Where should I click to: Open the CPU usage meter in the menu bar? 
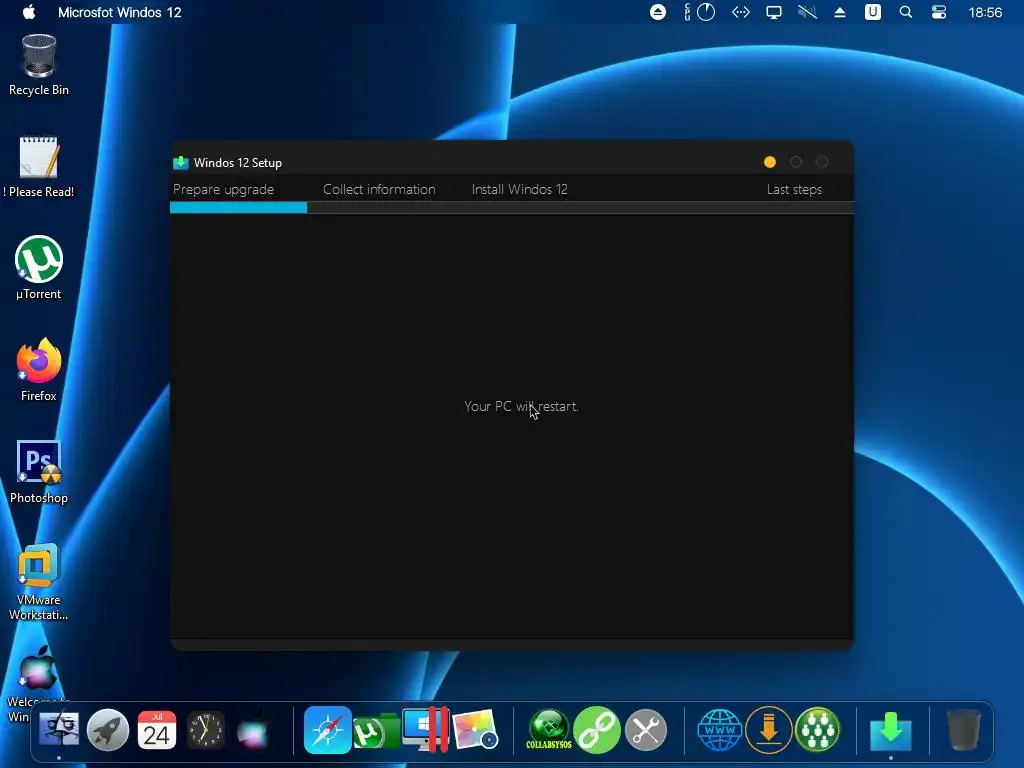699,12
